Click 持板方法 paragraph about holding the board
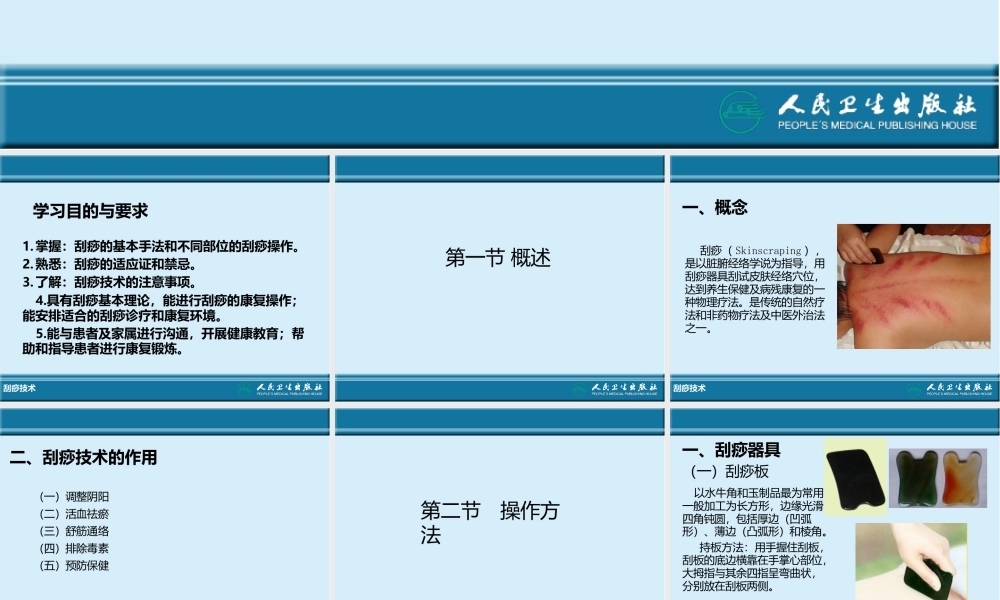 click(x=754, y=566)
